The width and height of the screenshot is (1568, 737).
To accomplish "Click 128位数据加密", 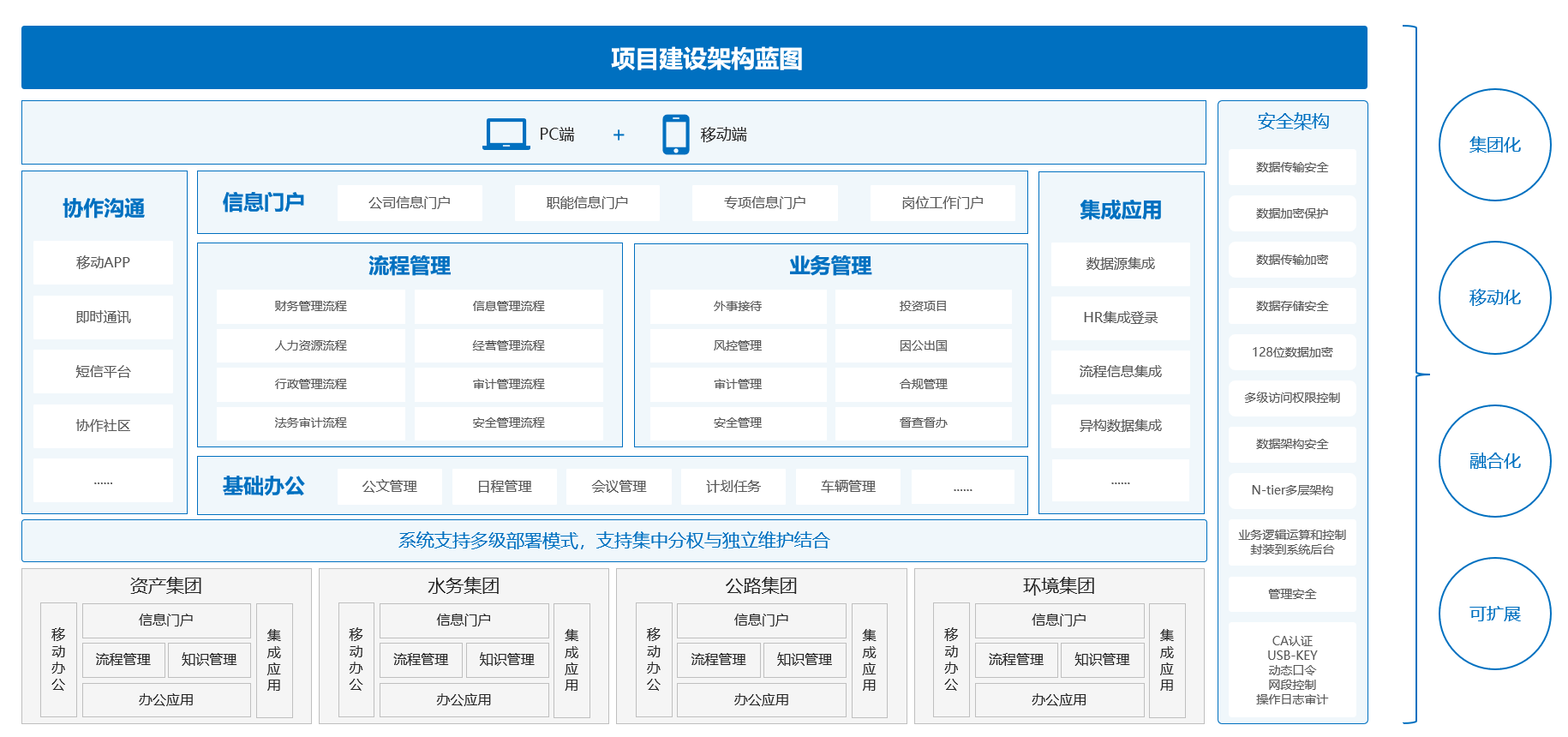I will [x=1292, y=352].
